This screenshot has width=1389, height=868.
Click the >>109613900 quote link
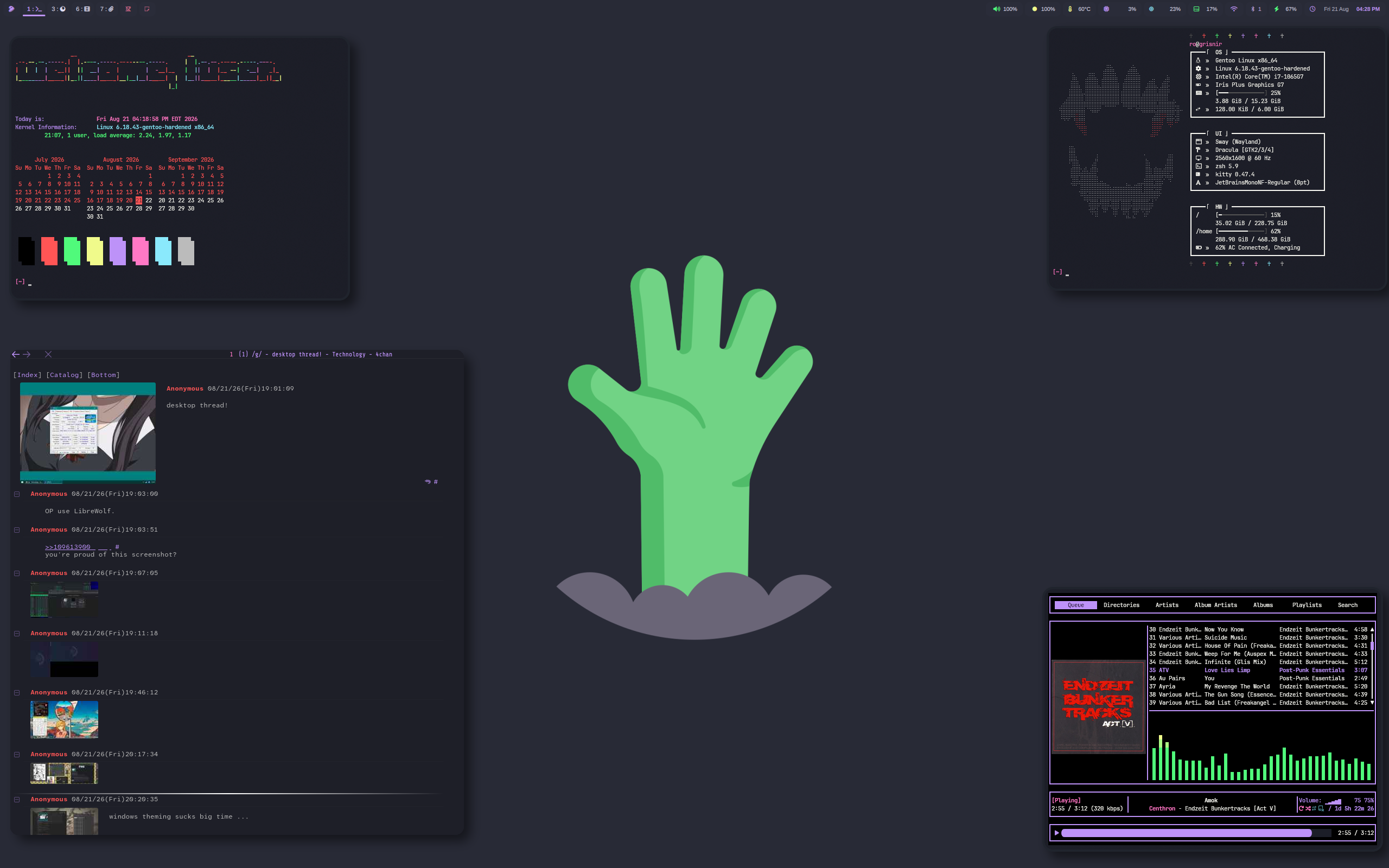[68, 547]
